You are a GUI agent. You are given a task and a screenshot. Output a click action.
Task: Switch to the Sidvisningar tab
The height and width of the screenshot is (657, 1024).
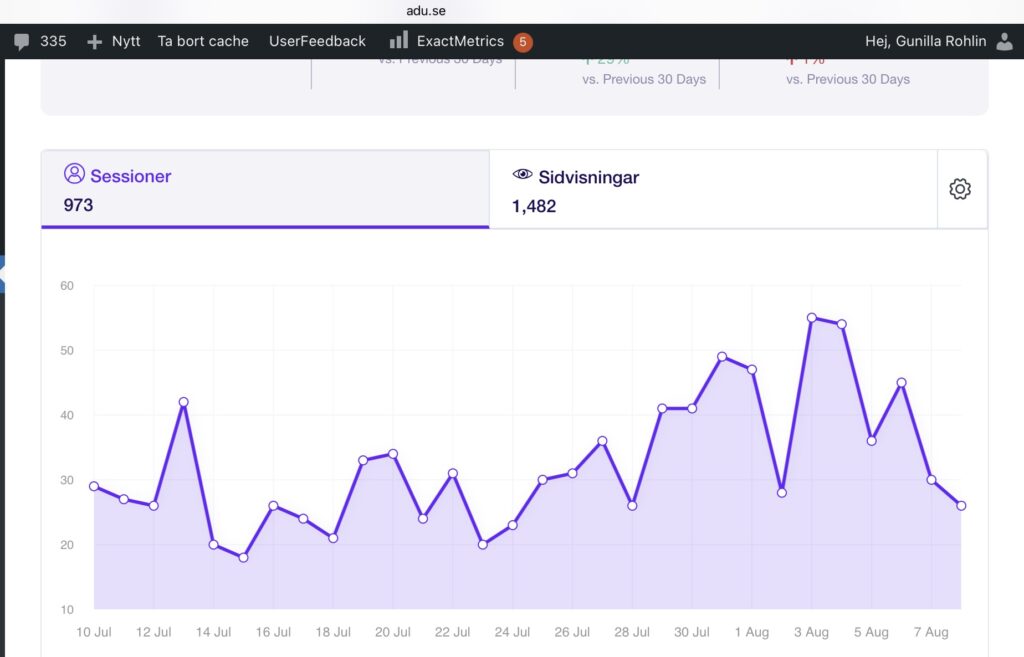(x=713, y=189)
